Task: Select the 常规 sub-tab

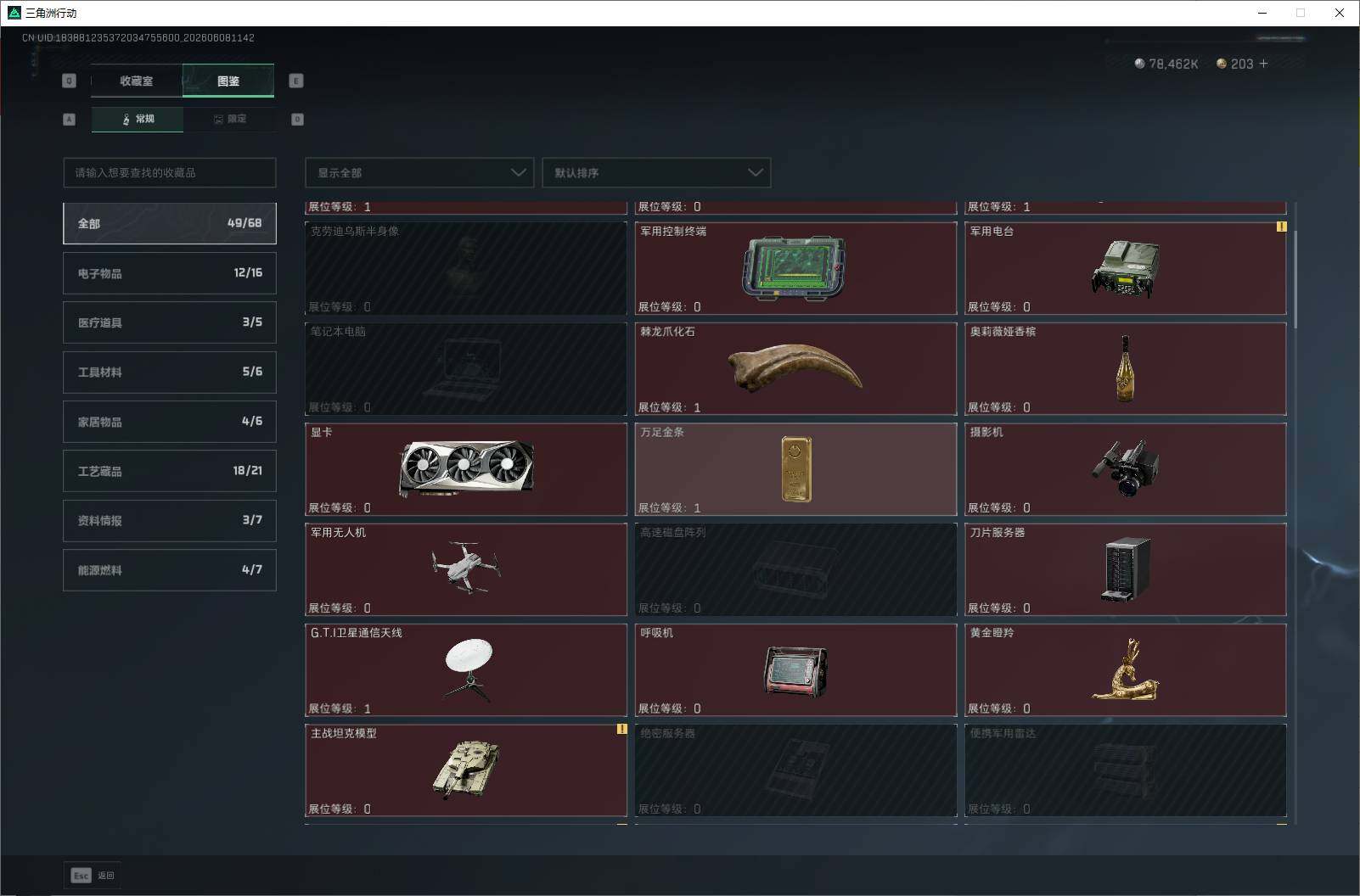Action: coord(138,119)
